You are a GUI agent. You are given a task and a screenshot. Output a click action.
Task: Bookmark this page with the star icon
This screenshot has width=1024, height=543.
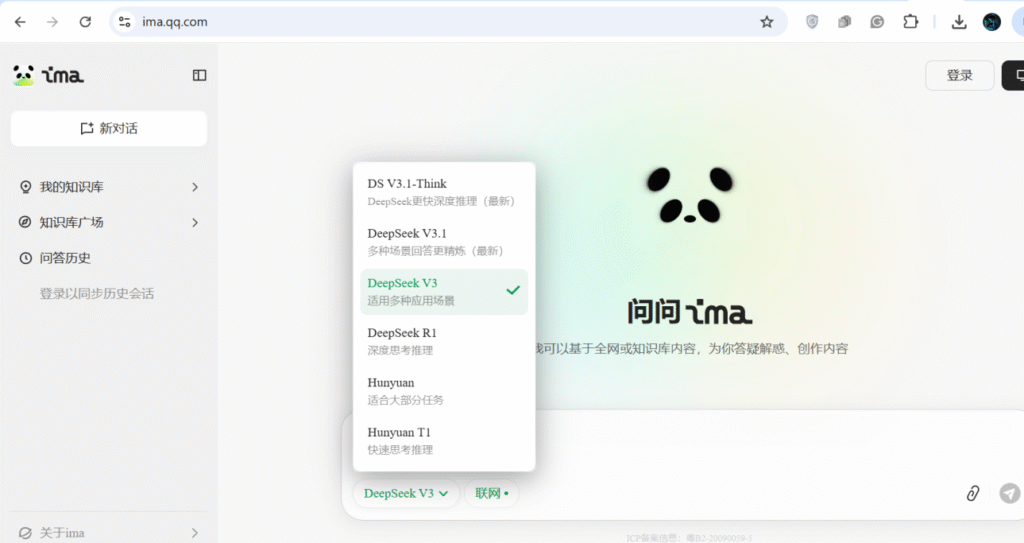coord(767,22)
